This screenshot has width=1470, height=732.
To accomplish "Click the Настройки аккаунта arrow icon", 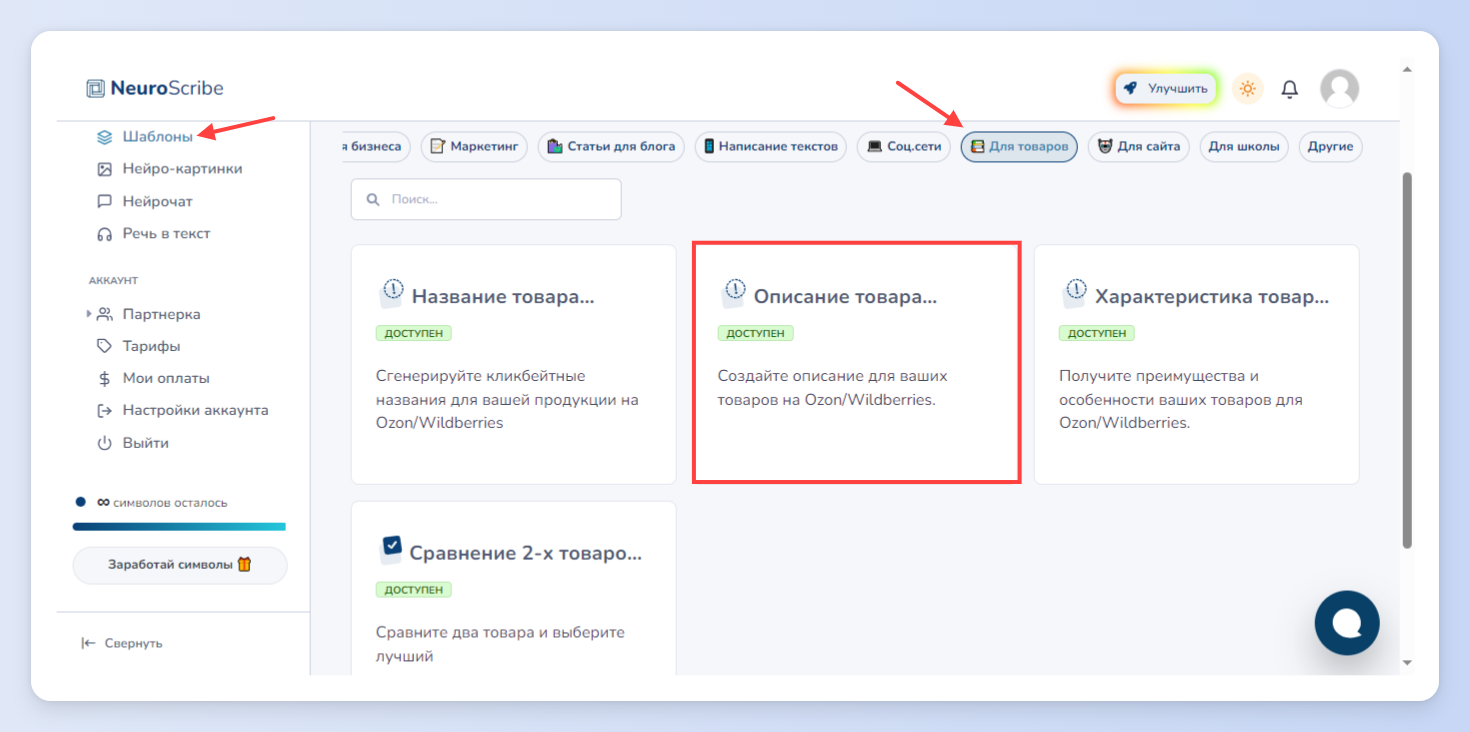I will pos(104,410).
